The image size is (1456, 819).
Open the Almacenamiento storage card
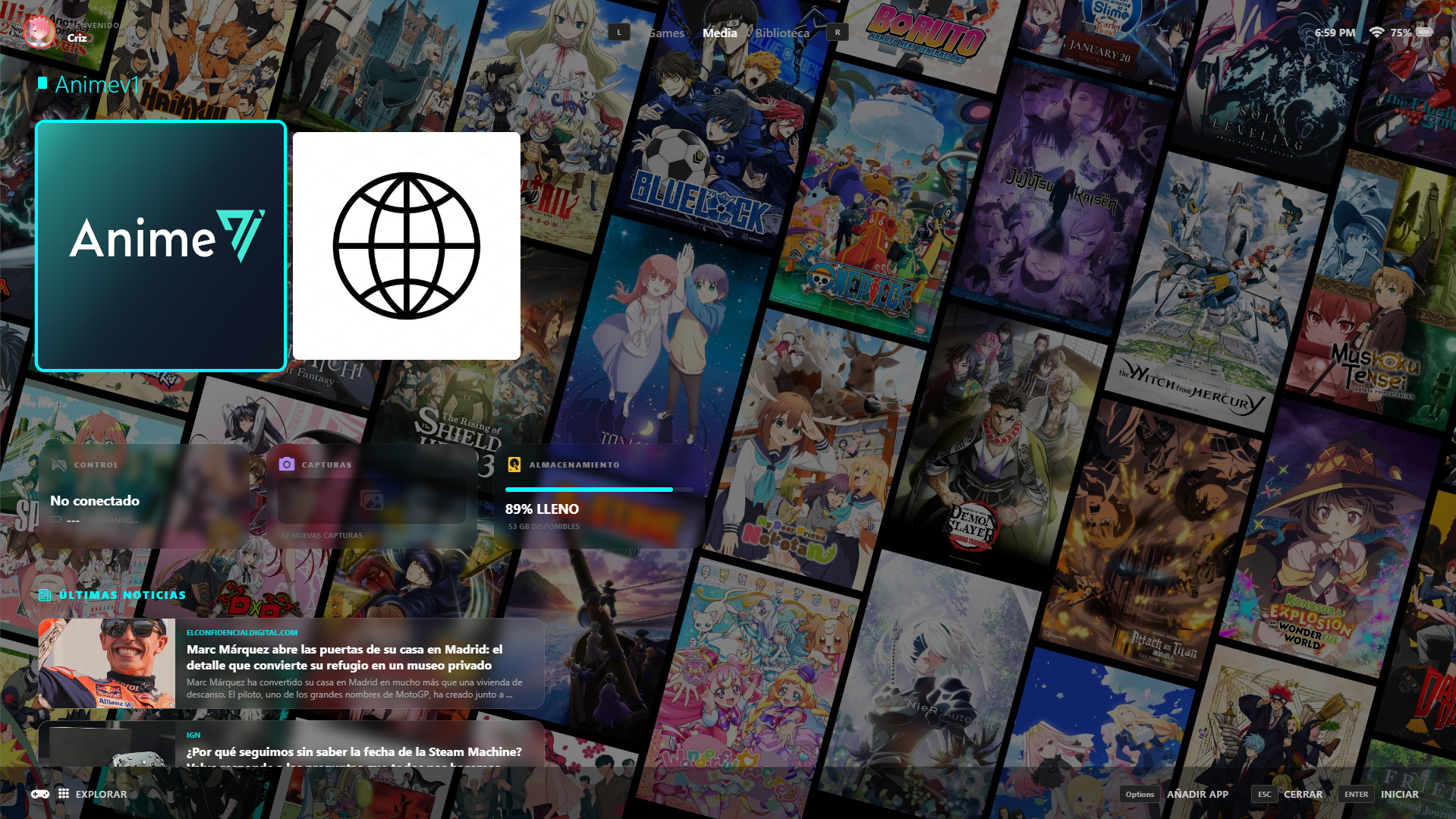(599, 496)
